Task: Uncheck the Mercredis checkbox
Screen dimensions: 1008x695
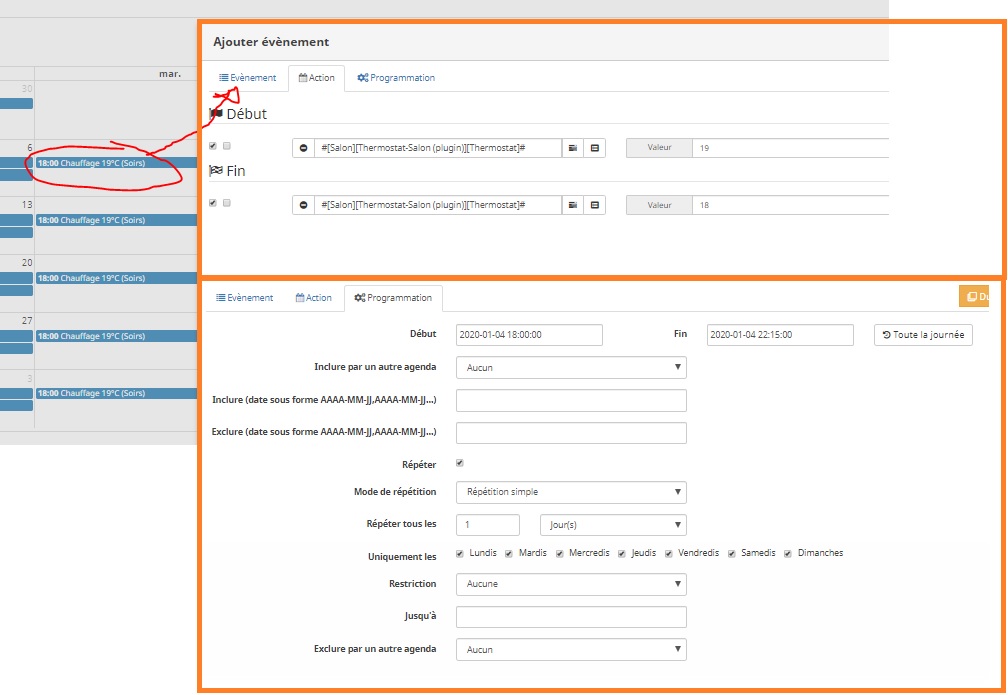Action: point(560,554)
